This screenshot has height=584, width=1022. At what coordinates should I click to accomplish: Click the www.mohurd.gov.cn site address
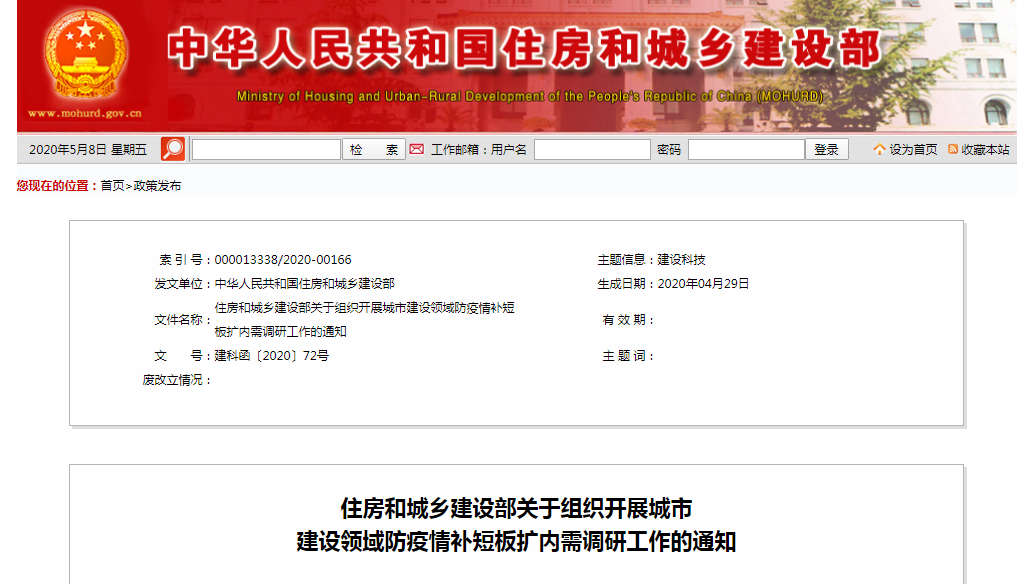[84, 113]
